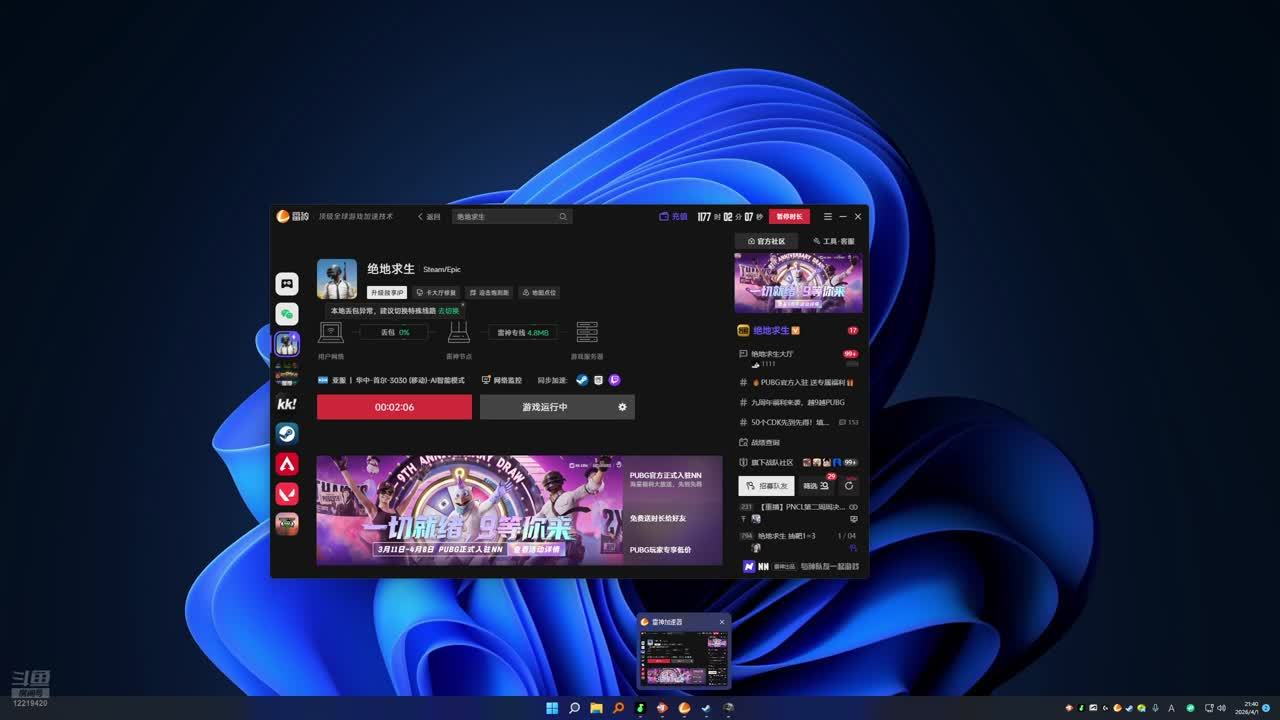Select the Apex Legends icon in sidebar
The width and height of the screenshot is (1280, 720).
tap(287, 464)
